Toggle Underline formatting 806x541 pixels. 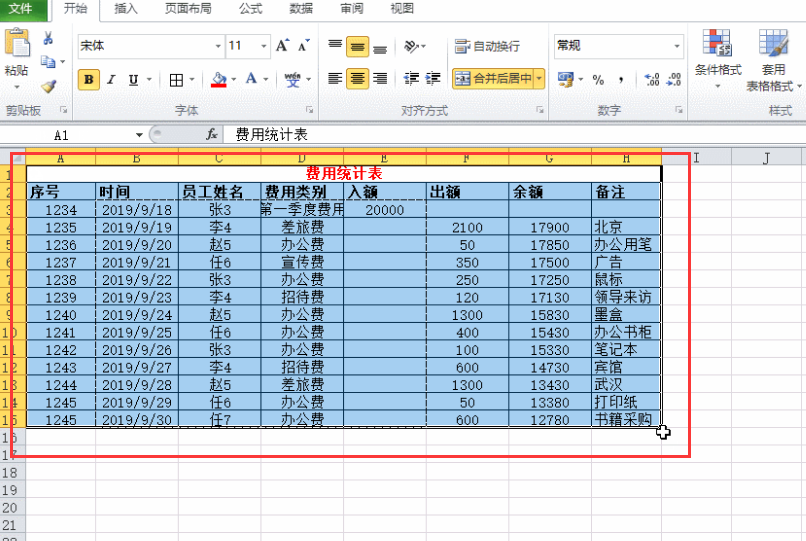133,80
